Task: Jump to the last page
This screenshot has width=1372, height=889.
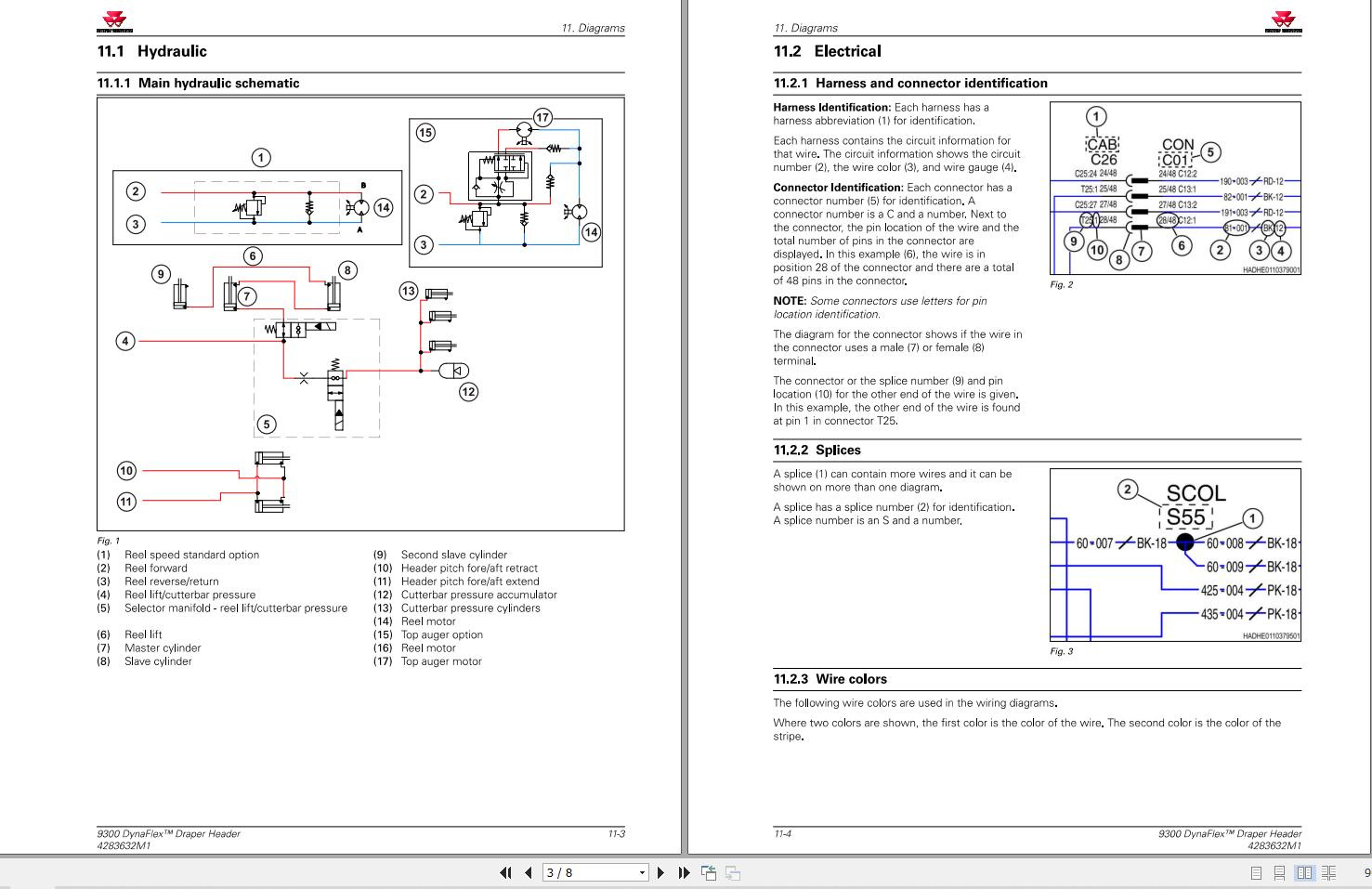Action: pyautogui.click(x=684, y=872)
